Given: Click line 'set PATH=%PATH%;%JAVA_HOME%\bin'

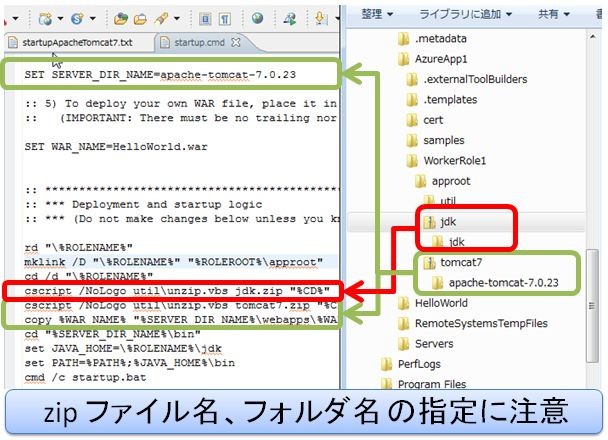Looking at the screenshot, I should (x=130, y=363).
